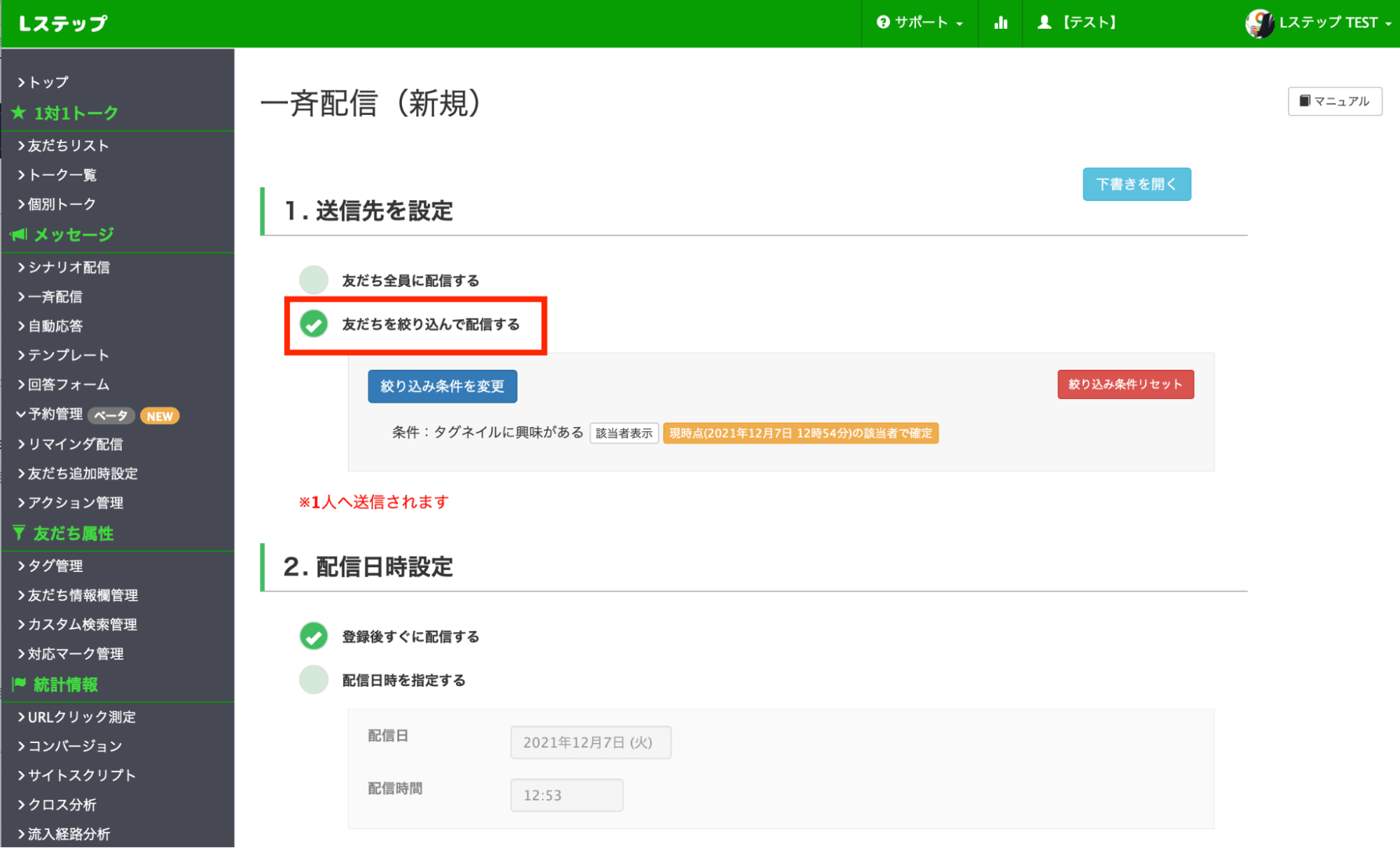Image resolution: width=1400 pixels, height=848 pixels.
Task: Click the user icon next to 【テスト】
Action: point(1044,22)
